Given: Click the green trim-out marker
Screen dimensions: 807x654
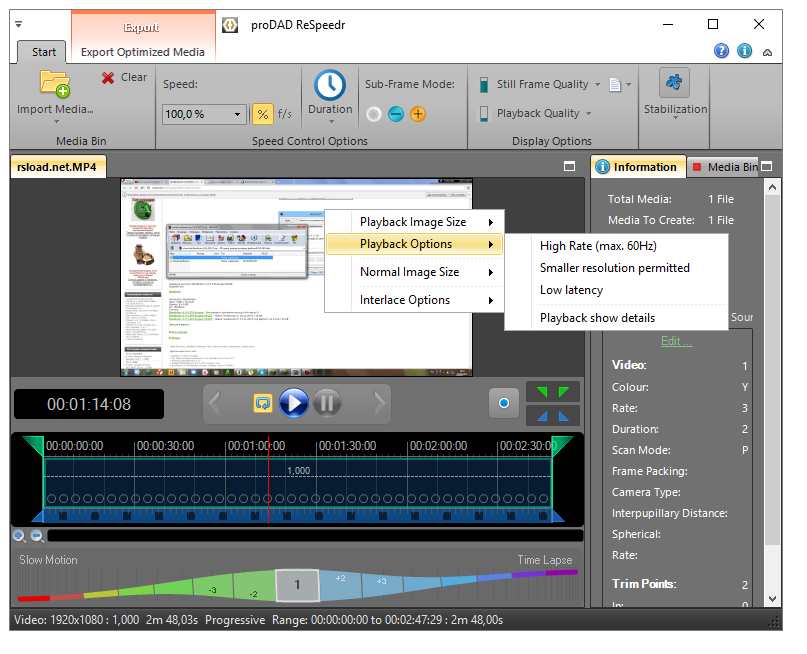Looking at the screenshot, I should coord(562,446).
